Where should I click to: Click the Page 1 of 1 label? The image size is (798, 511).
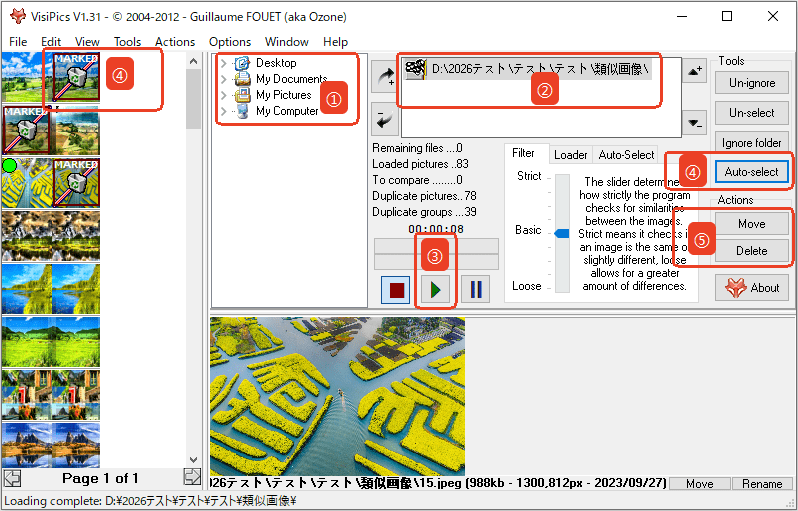click(100, 478)
